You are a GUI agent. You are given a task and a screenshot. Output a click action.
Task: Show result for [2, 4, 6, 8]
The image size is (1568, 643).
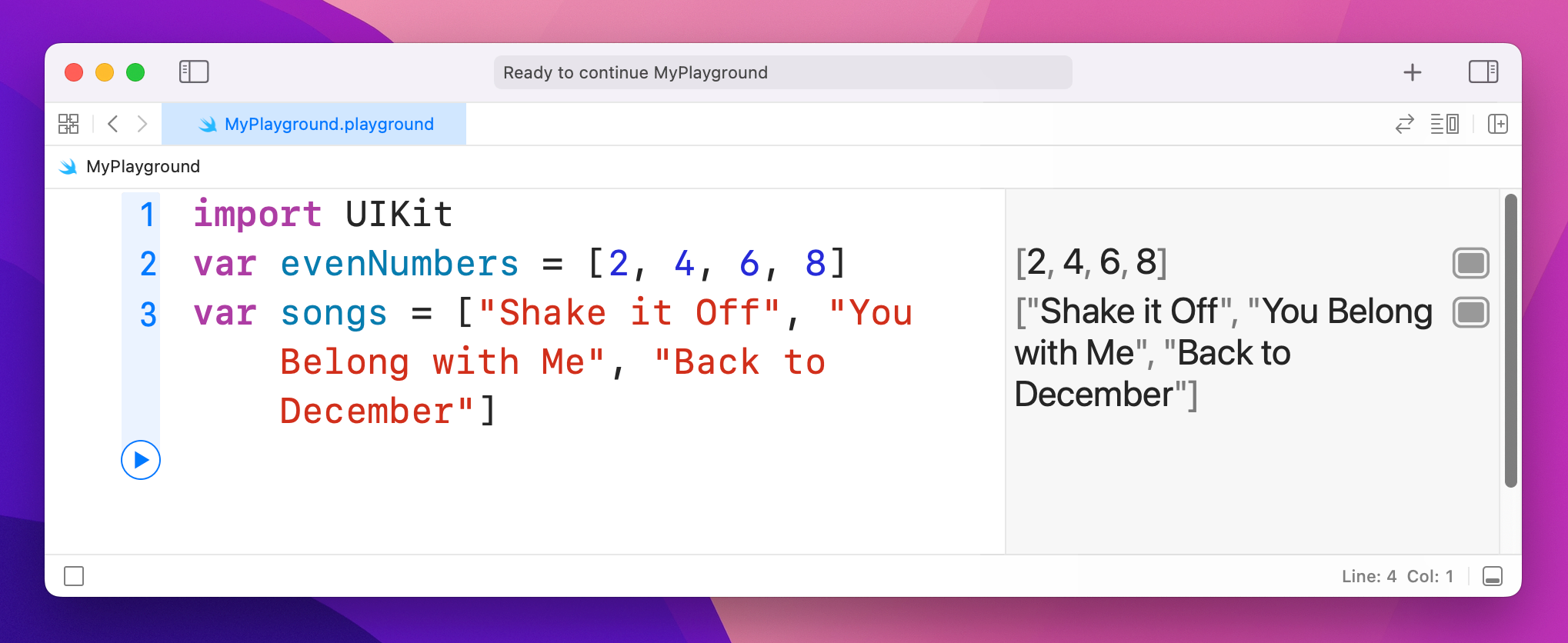point(1471,263)
